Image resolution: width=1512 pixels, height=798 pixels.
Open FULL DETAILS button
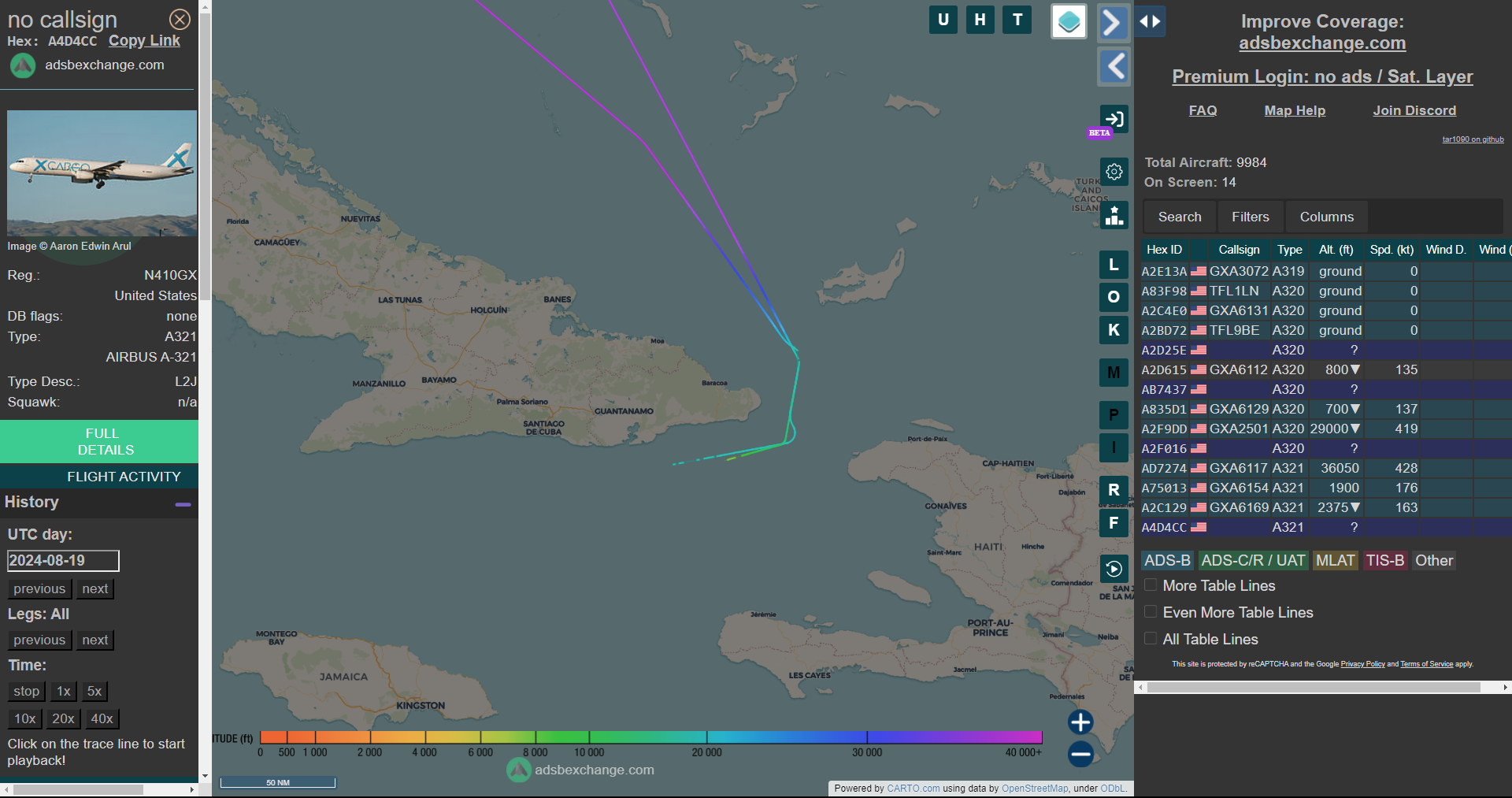coord(99,442)
